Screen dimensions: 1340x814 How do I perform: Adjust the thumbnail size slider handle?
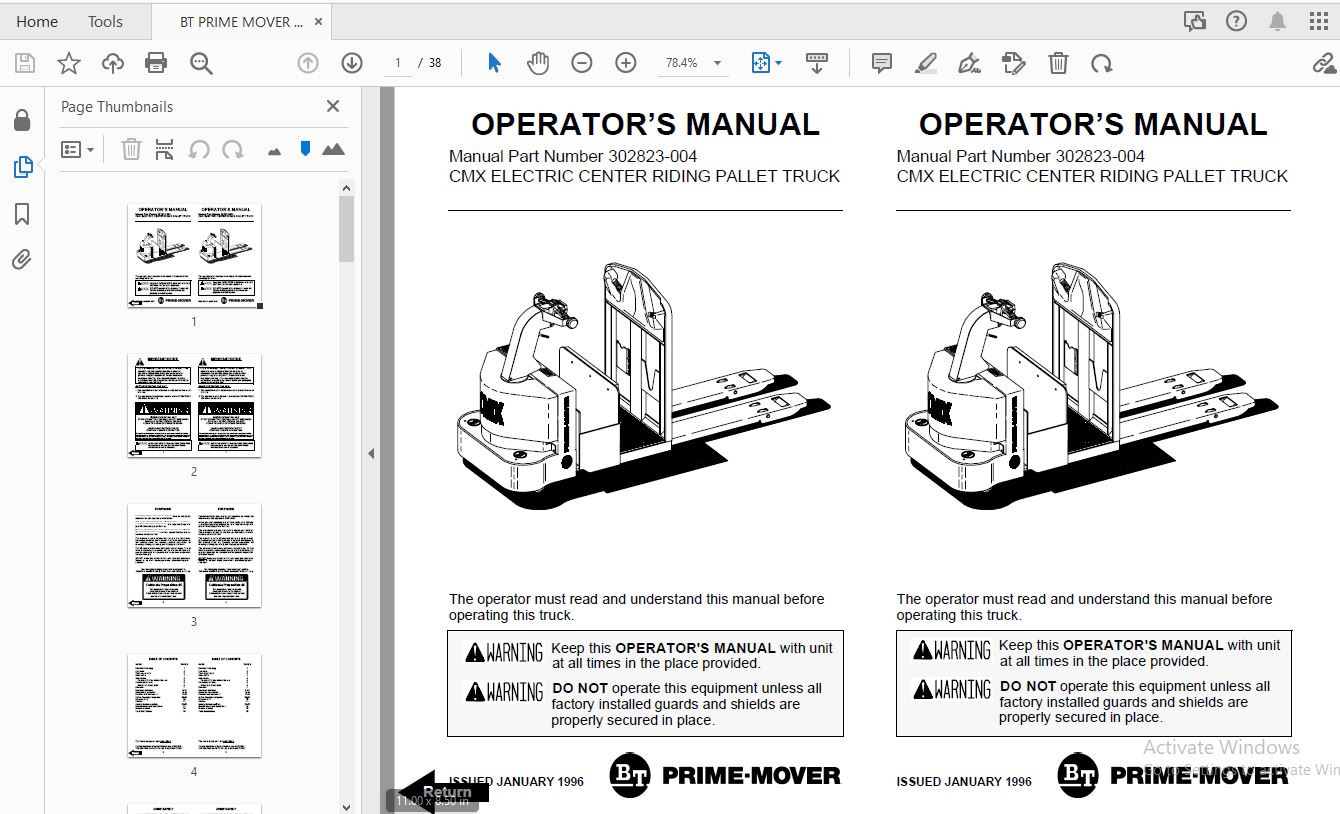click(306, 149)
